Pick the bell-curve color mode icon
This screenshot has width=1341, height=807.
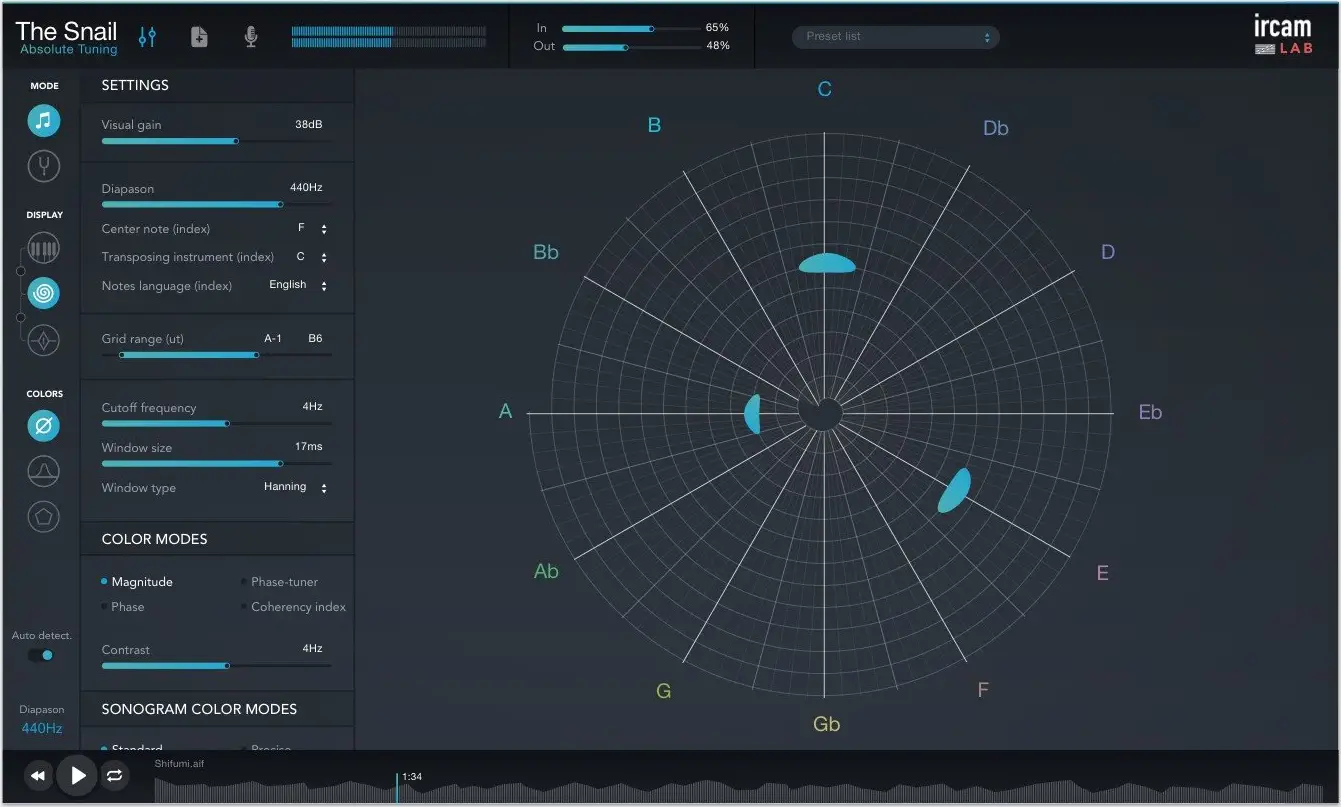(x=44, y=471)
